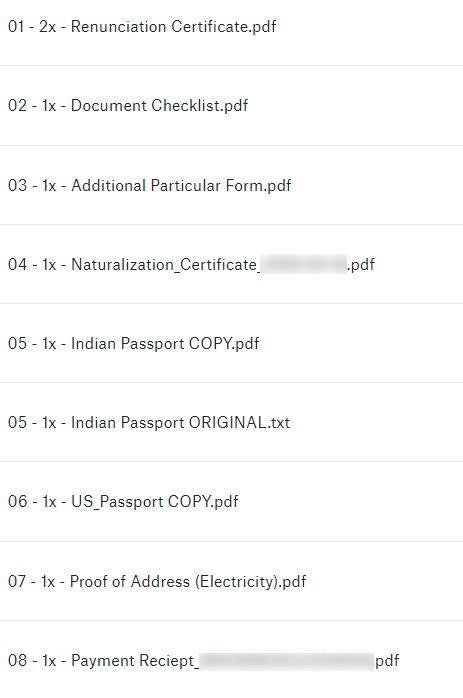Select the row numbered 02 - 1x
Image resolution: width=463 pixels, height=698 pixels.
click(x=232, y=106)
